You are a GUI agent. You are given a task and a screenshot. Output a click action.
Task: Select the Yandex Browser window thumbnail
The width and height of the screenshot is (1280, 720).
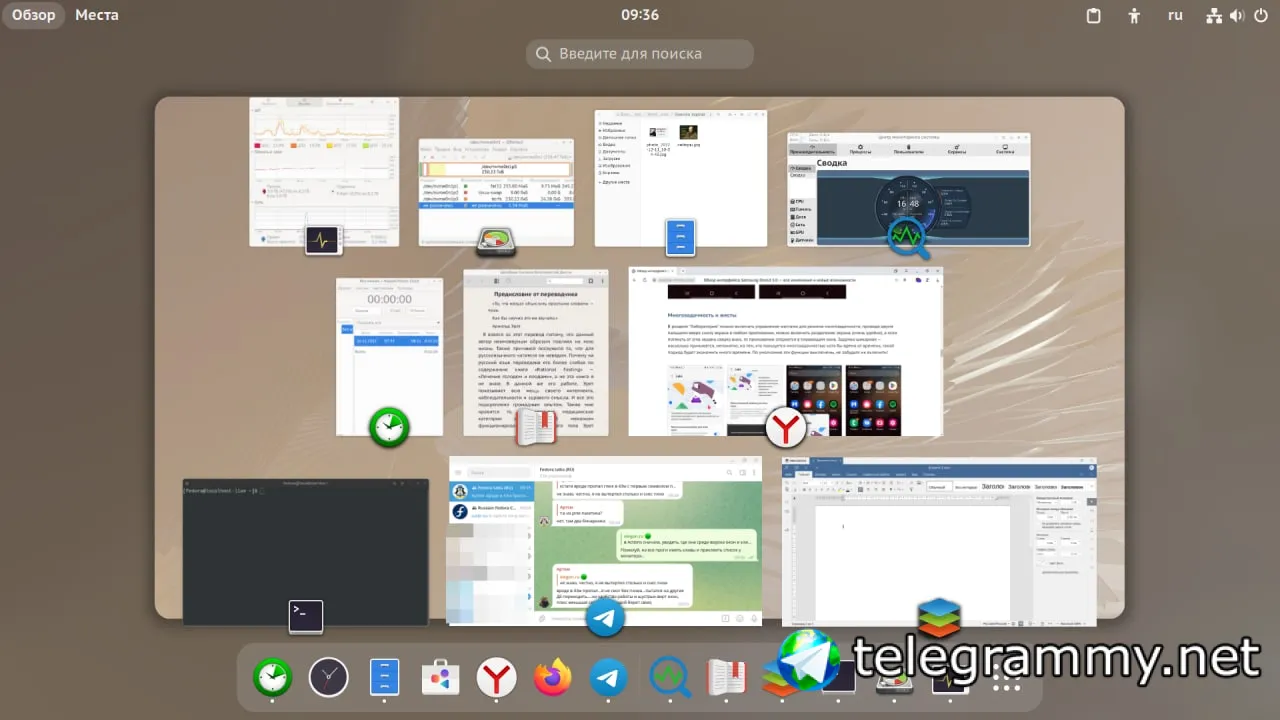785,351
